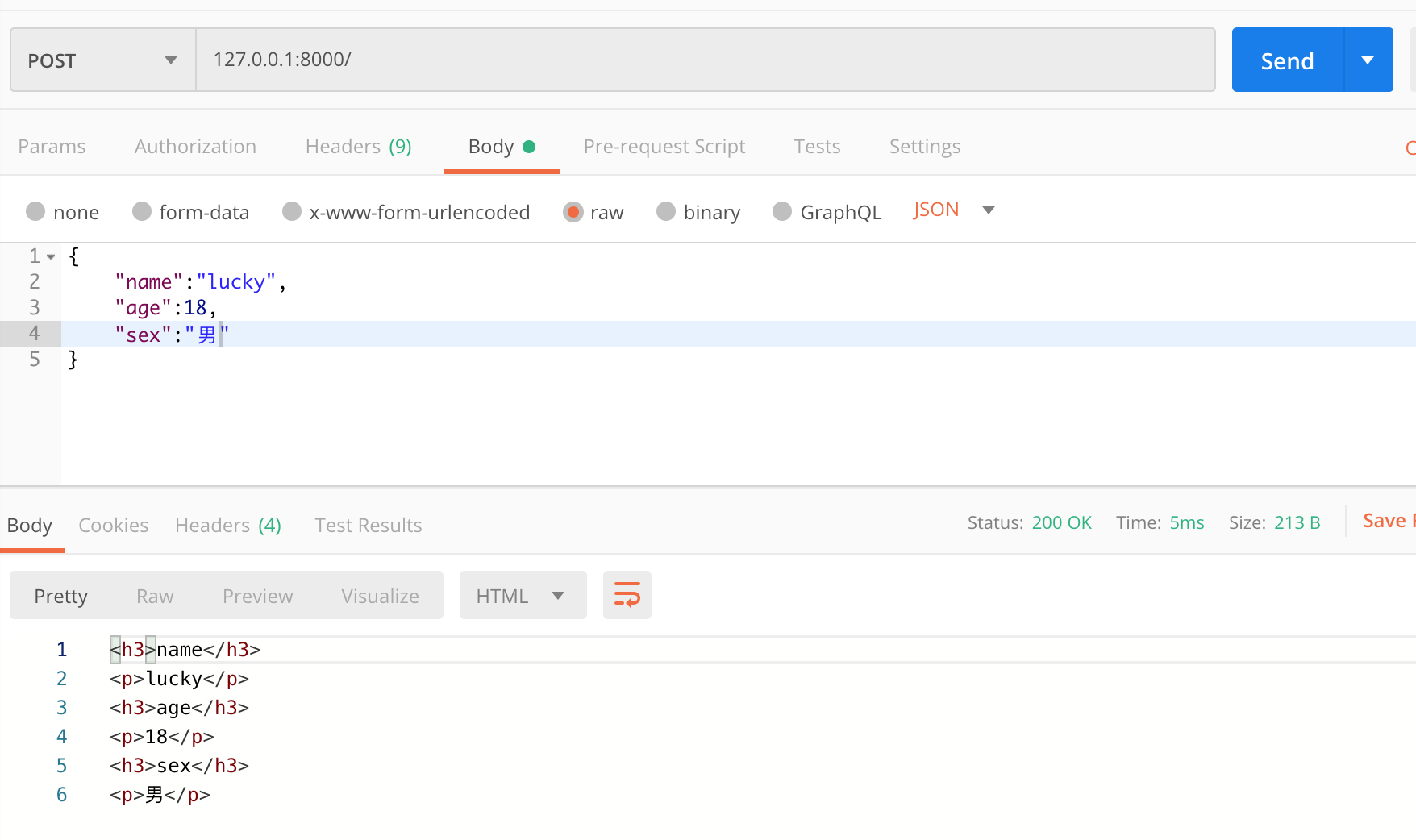Click the Send button
Image resolution: width=1416 pixels, height=840 pixels.
tap(1287, 60)
